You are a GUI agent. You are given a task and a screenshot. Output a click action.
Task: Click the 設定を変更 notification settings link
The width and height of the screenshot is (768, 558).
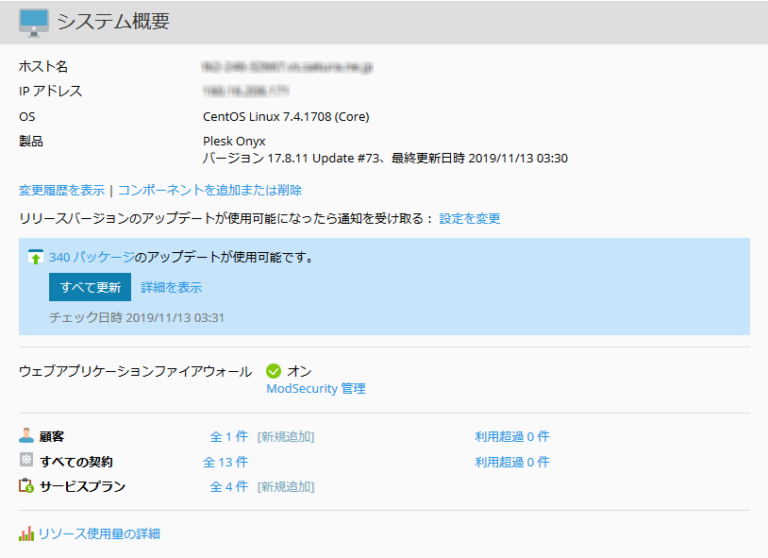[x=470, y=218]
